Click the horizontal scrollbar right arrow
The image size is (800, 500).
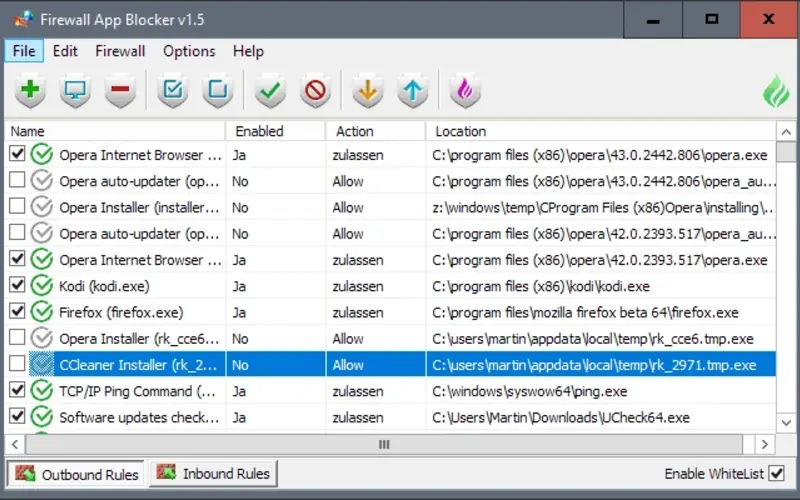764,444
